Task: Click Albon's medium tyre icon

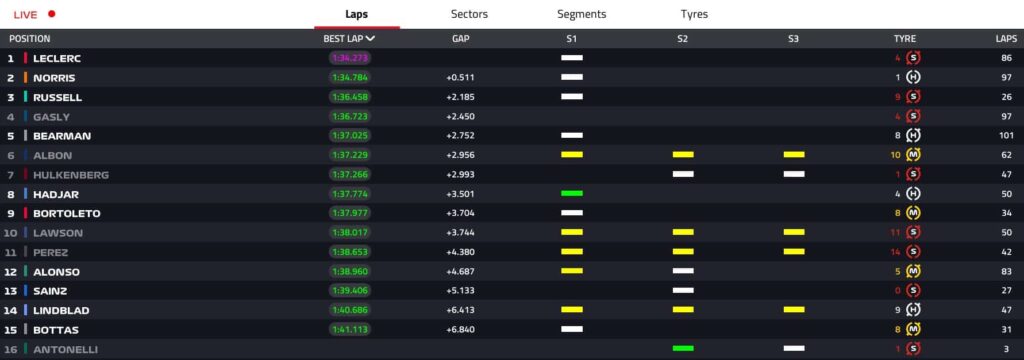Action: click(x=914, y=155)
